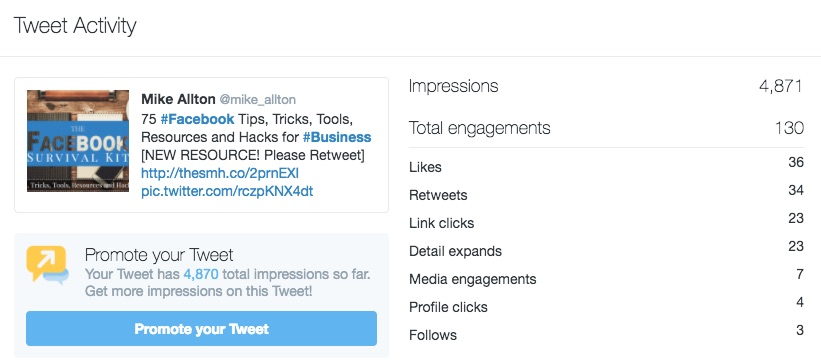Select the Impressions metric row
Image resolution: width=821 pixels, height=364 pixels.
click(606, 86)
